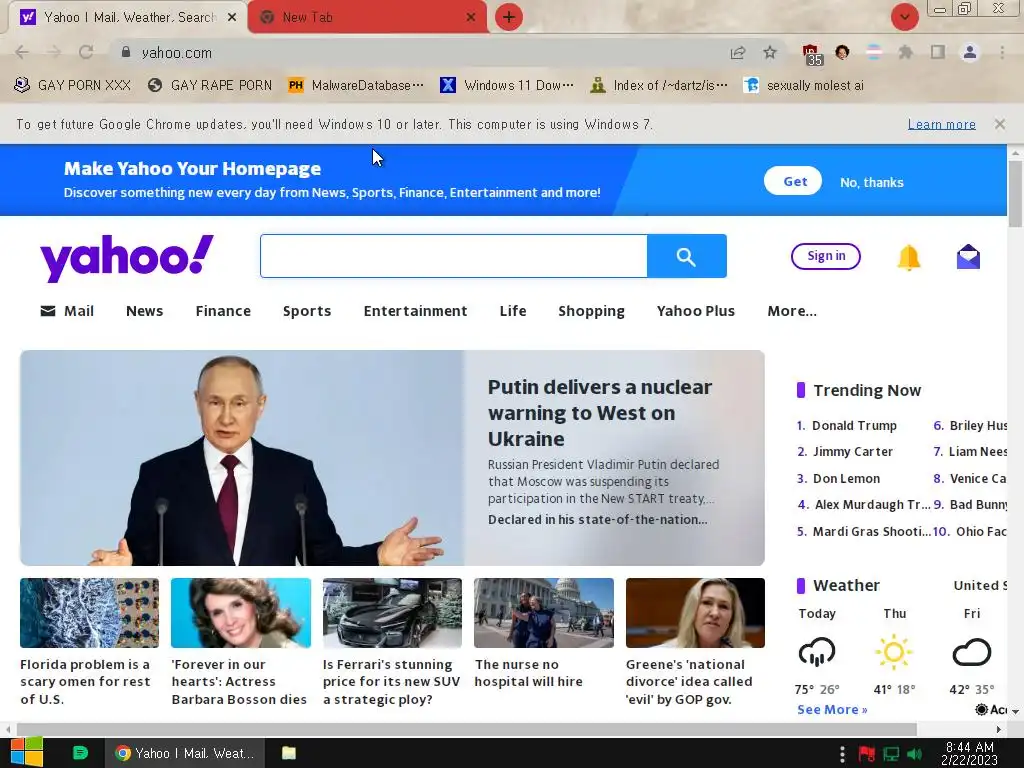Click trending topic Donald Trump
The height and width of the screenshot is (768, 1024).
[x=854, y=426]
